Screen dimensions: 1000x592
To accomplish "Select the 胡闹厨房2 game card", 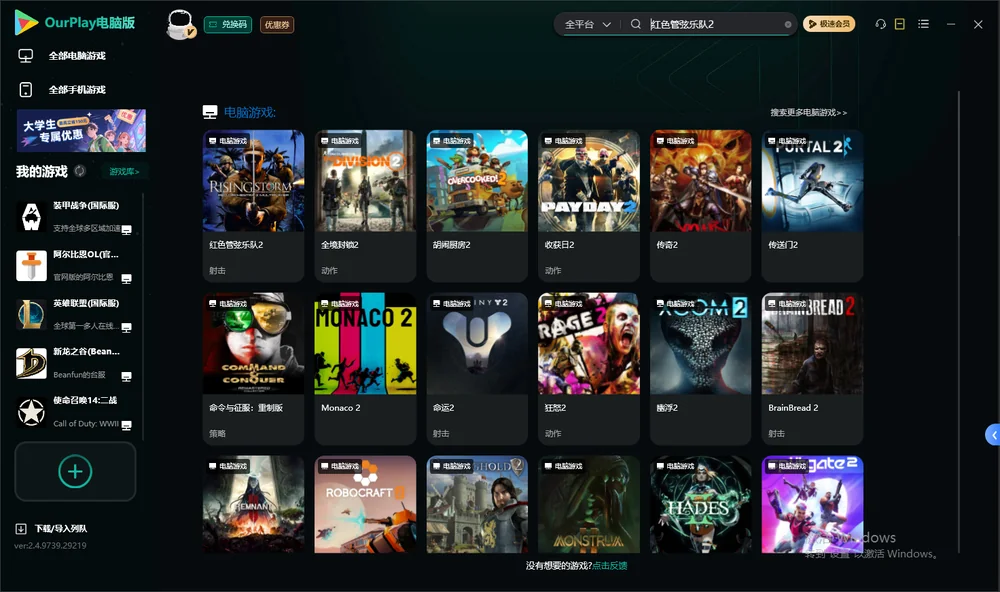I will pos(477,206).
